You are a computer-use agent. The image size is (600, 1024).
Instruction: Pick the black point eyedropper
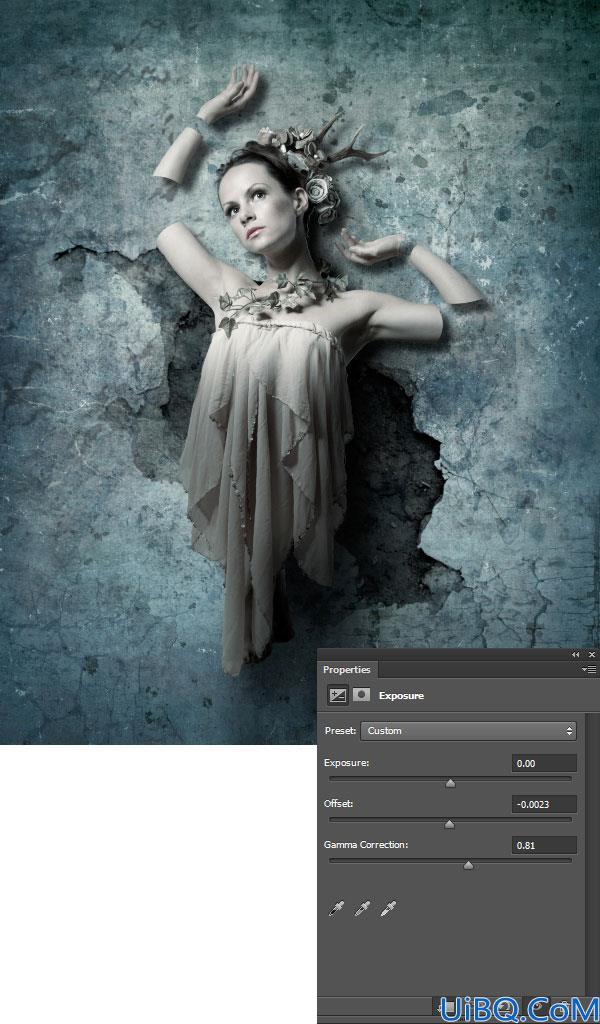click(x=336, y=908)
